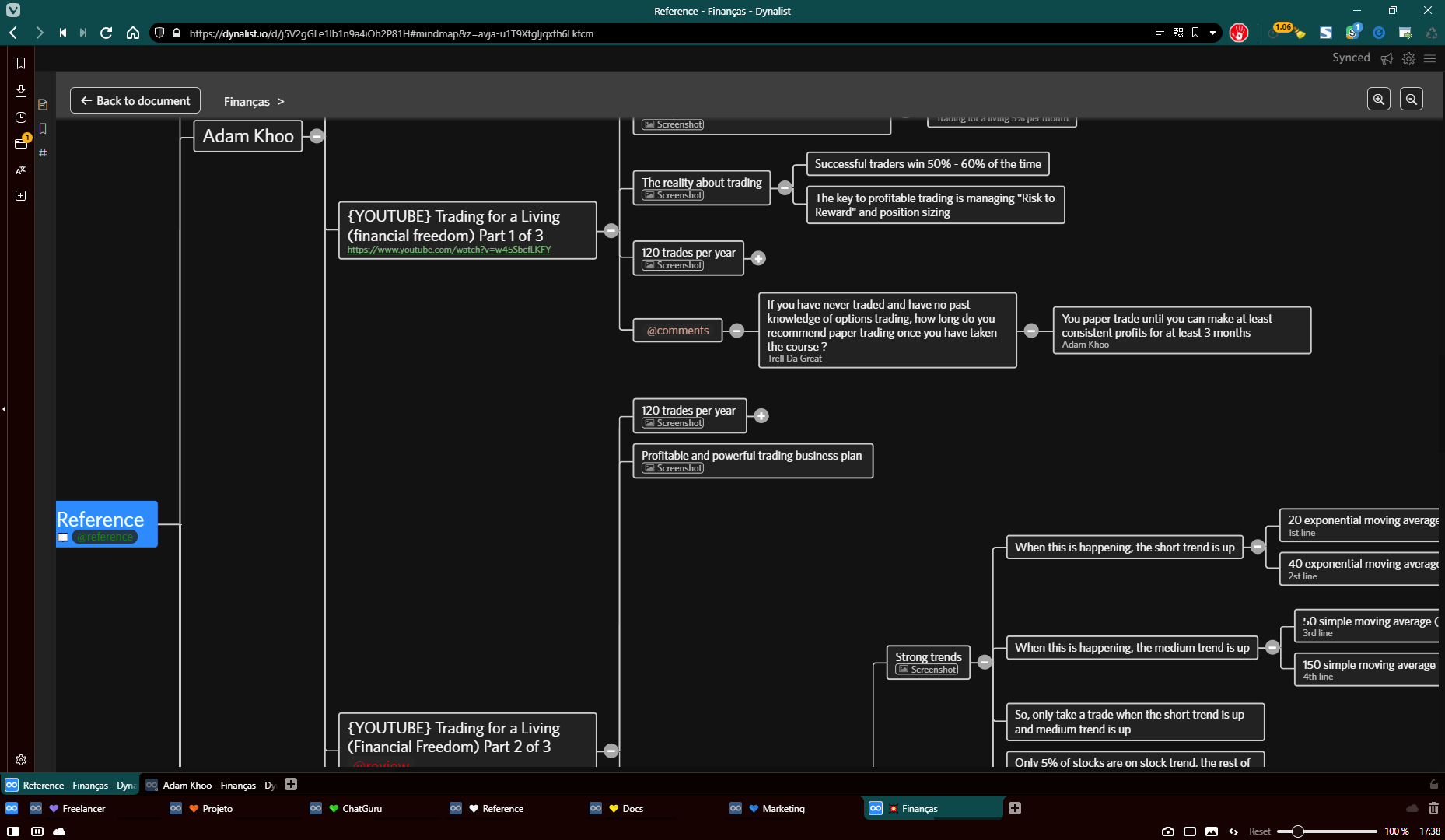The height and width of the screenshot is (840, 1445).
Task: Toggle page tiling in status bar
Action: coord(1190,831)
